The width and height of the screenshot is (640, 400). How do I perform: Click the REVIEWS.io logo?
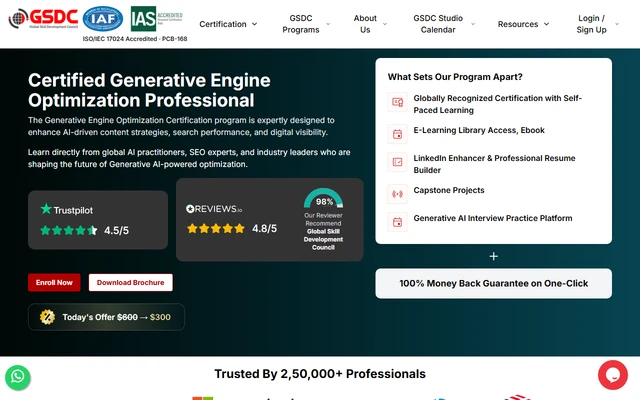[214, 209]
